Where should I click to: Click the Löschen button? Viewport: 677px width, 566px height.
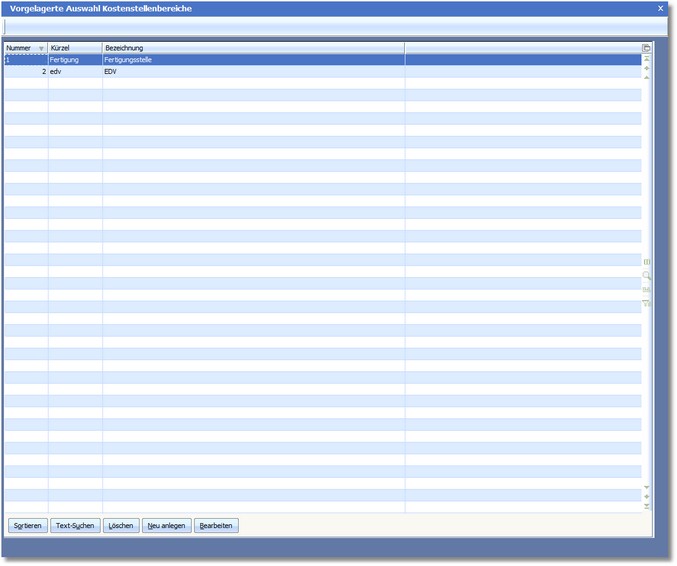(121, 525)
